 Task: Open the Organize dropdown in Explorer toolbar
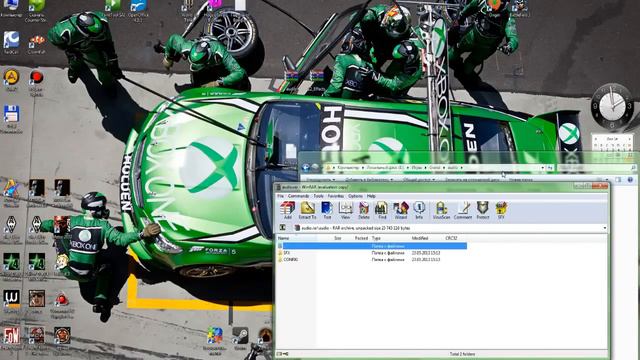[x=320, y=180]
